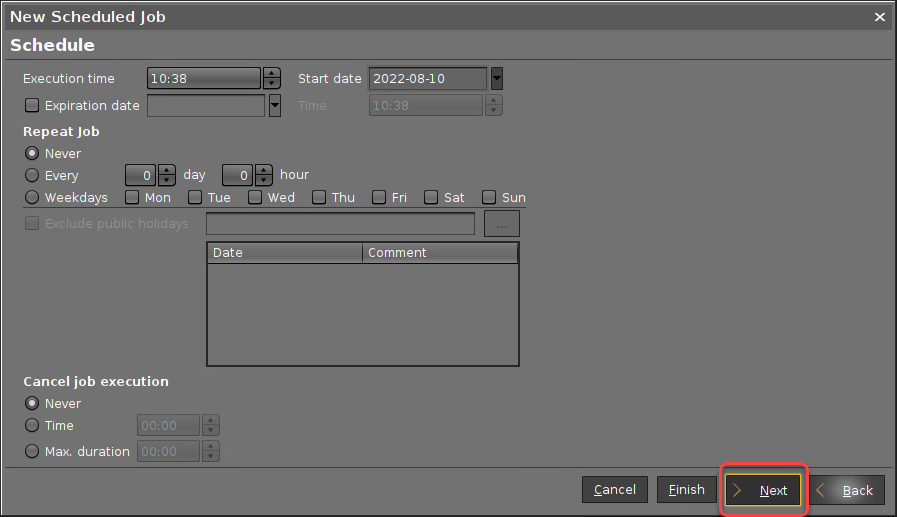Check the Mon weekday checkbox

click(132, 197)
